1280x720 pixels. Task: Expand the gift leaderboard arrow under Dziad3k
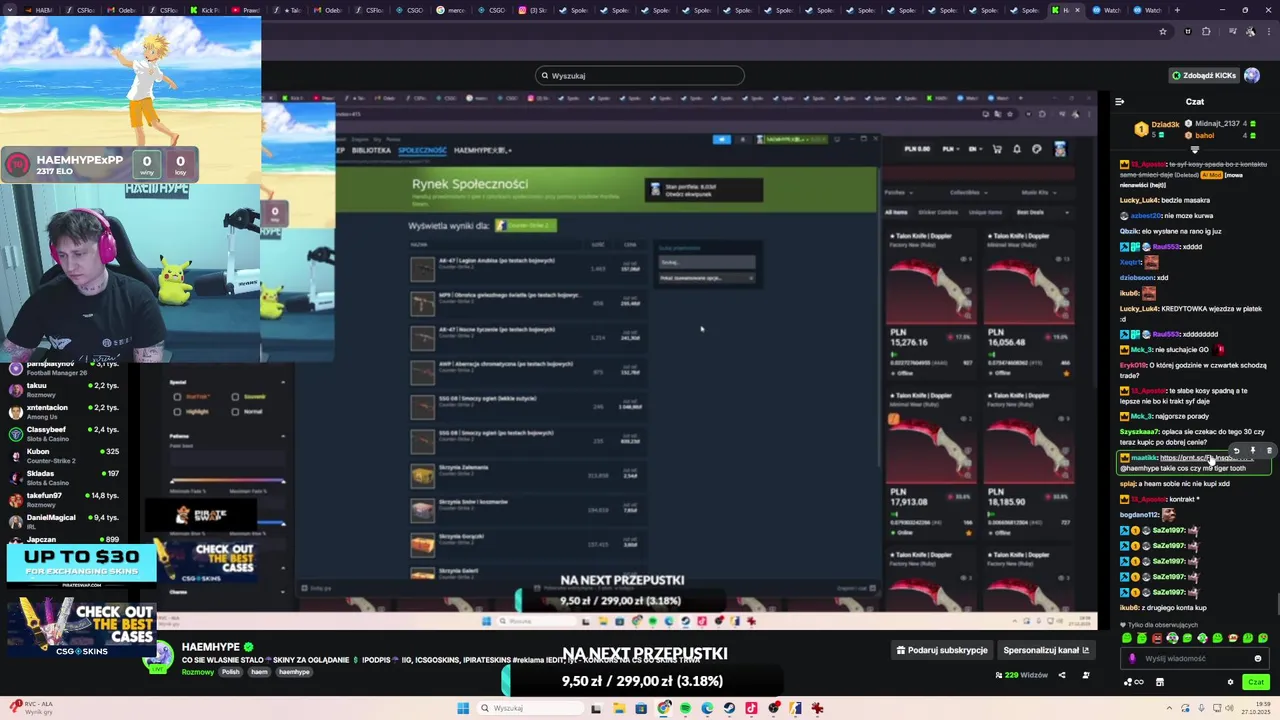click(1194, 148)
